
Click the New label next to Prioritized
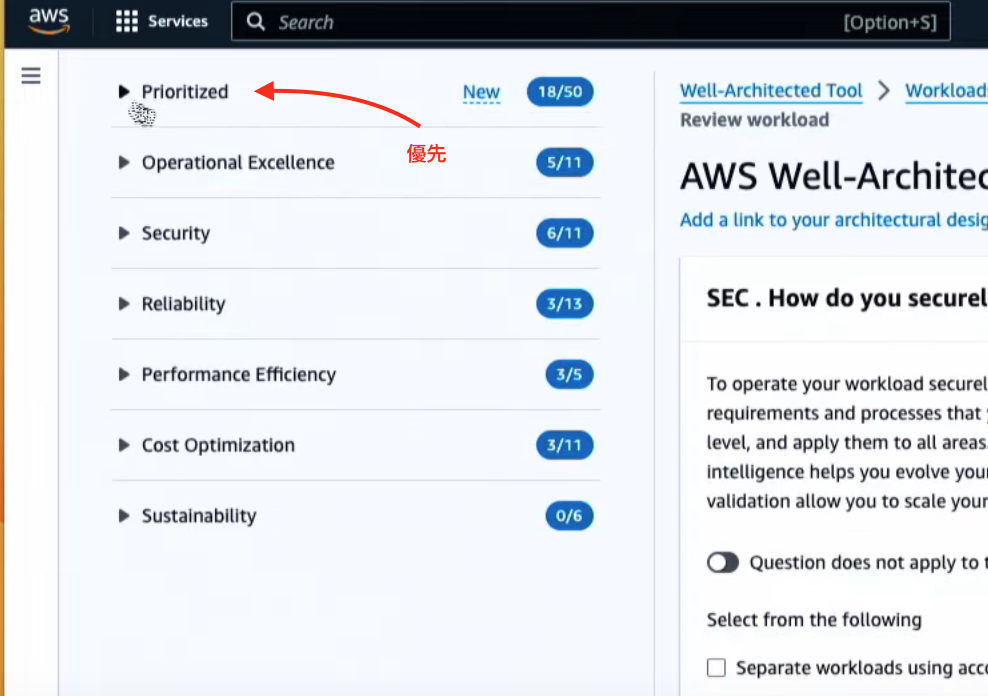[481, 92]
